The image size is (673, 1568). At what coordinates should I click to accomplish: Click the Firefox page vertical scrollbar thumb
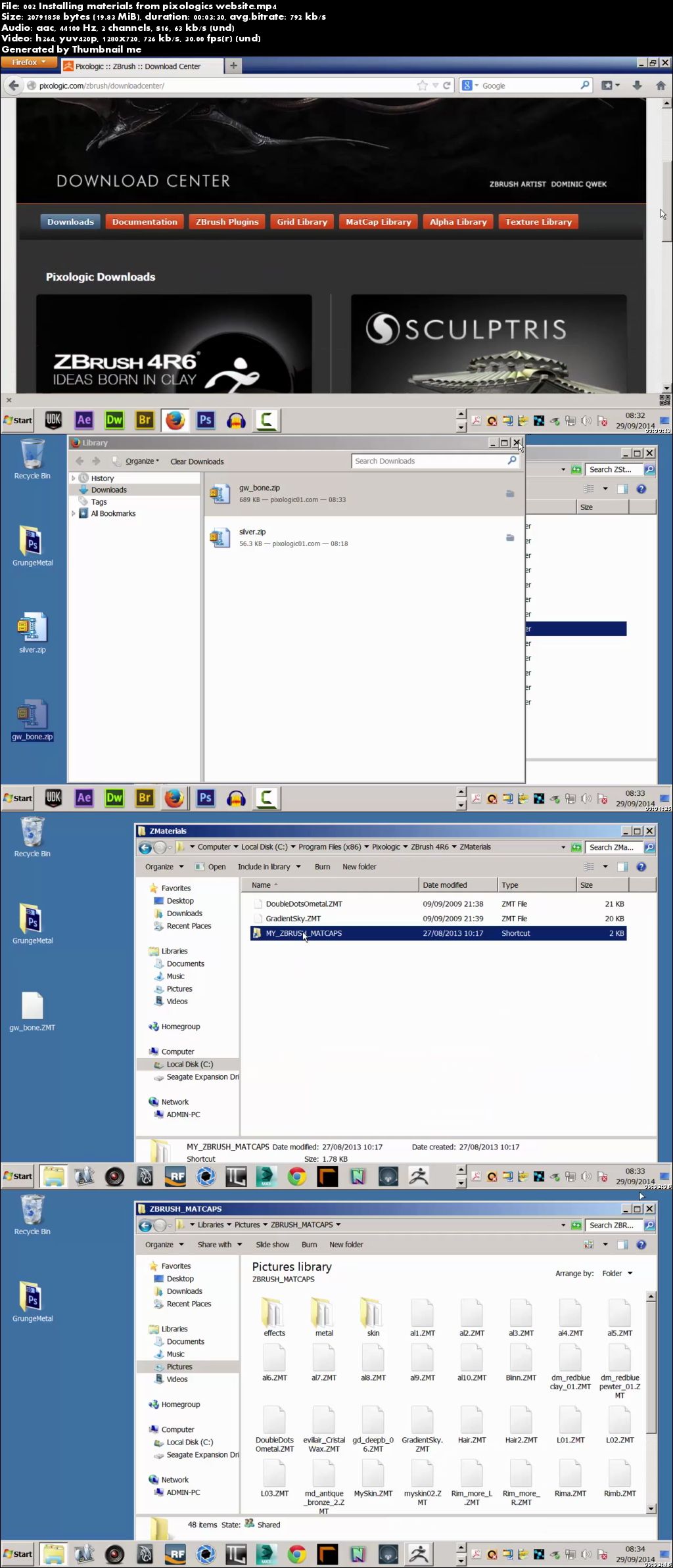point(666,200)
